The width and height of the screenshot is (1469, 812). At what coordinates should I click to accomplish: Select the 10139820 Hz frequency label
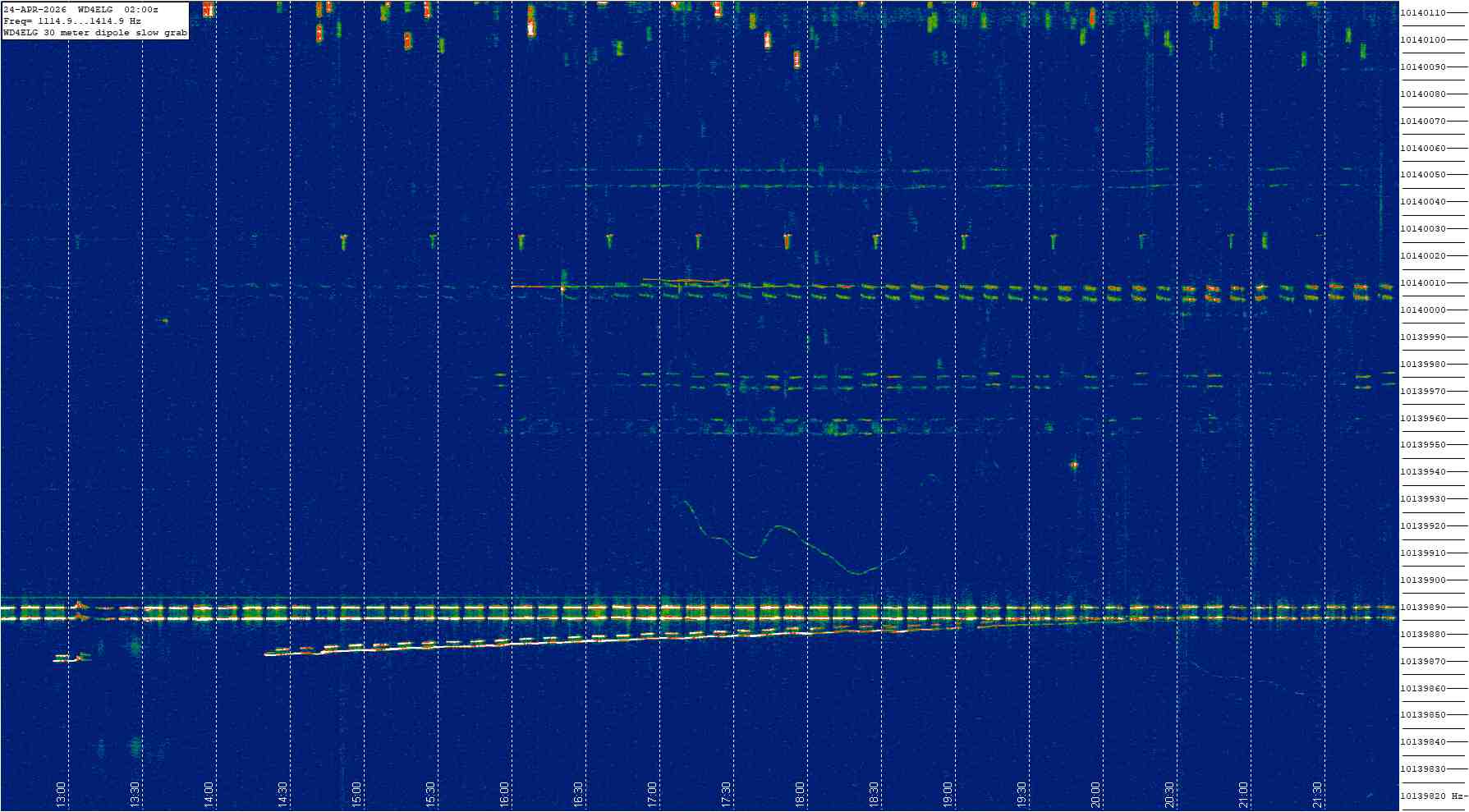pos(1432,796)
